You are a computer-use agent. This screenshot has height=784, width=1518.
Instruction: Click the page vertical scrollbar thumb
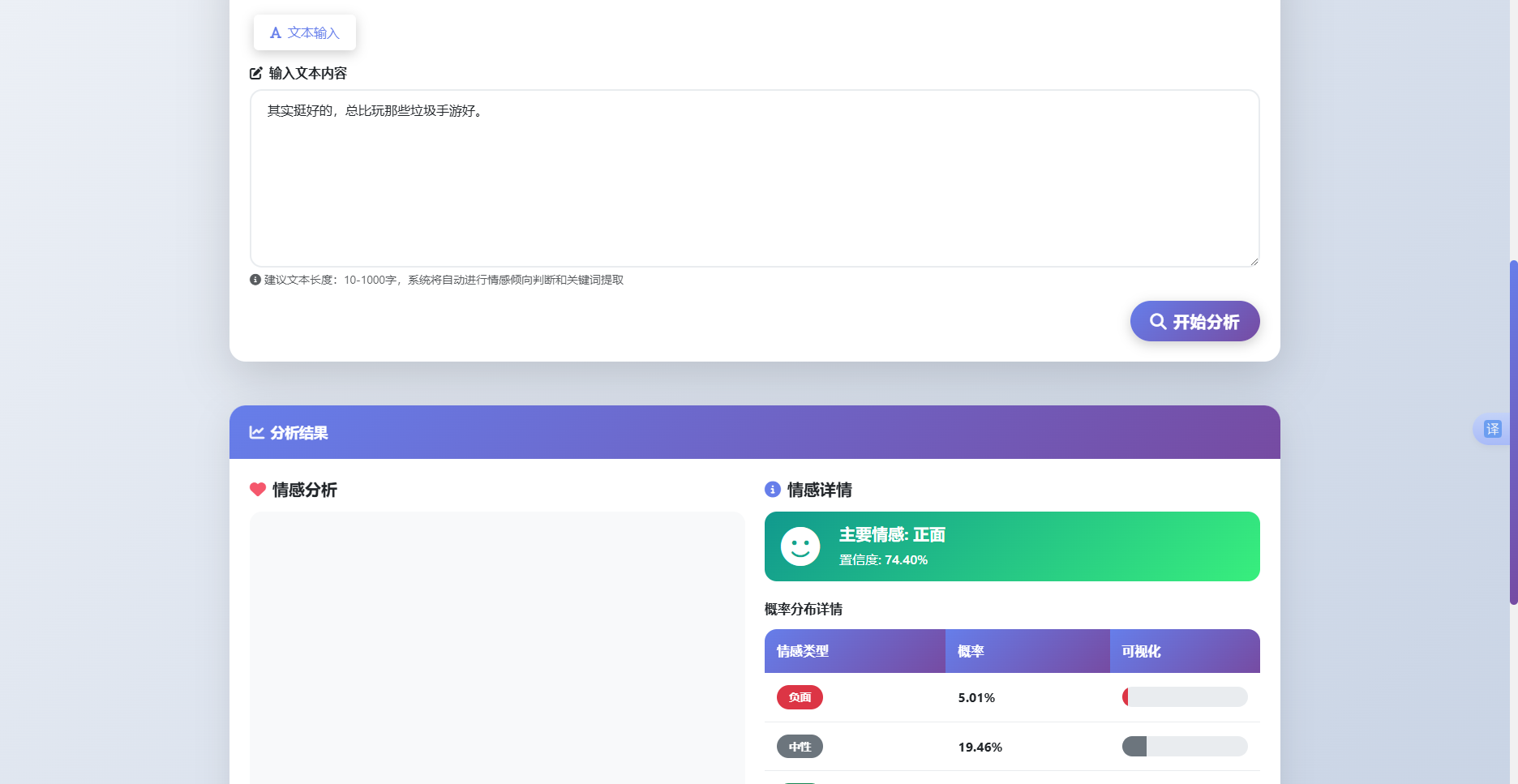pos(1513,432)
